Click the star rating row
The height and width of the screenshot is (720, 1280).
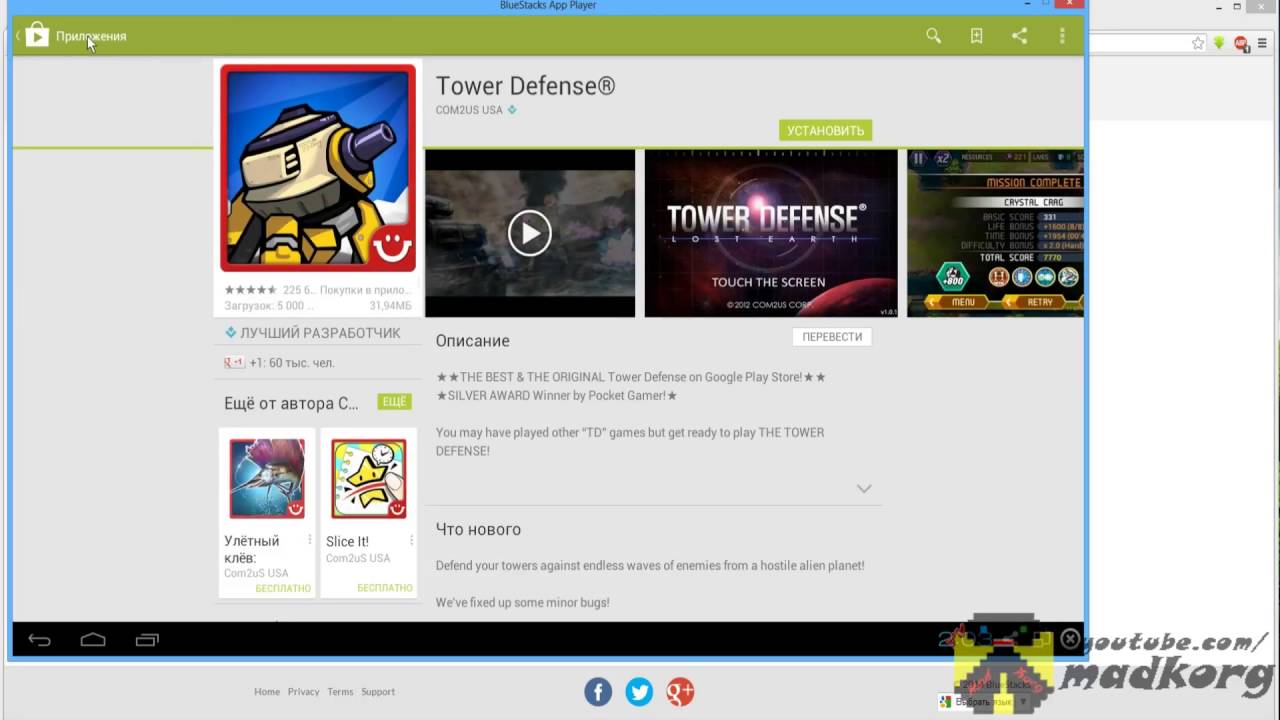[251, 290]
